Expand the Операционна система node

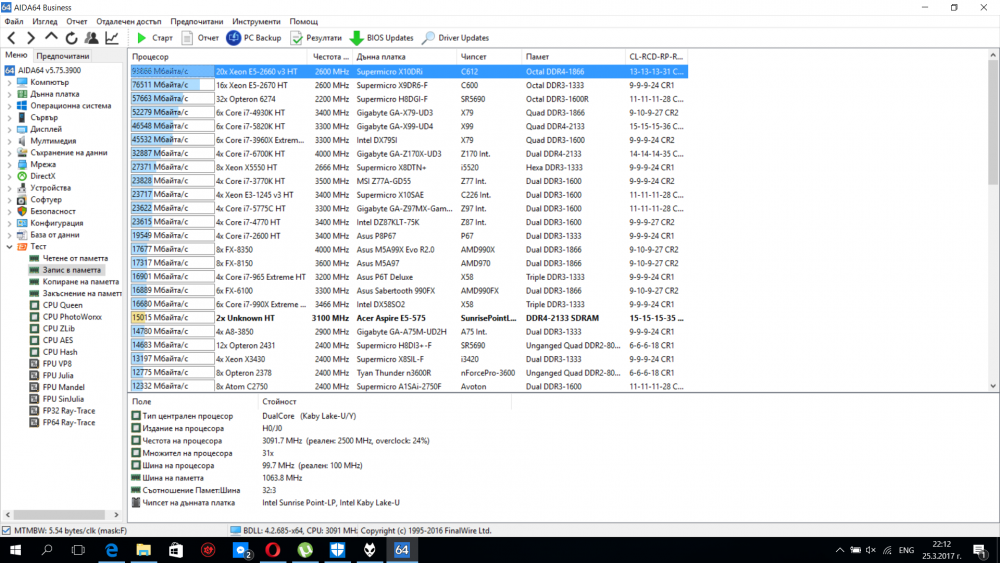click(x=10, y=106)
